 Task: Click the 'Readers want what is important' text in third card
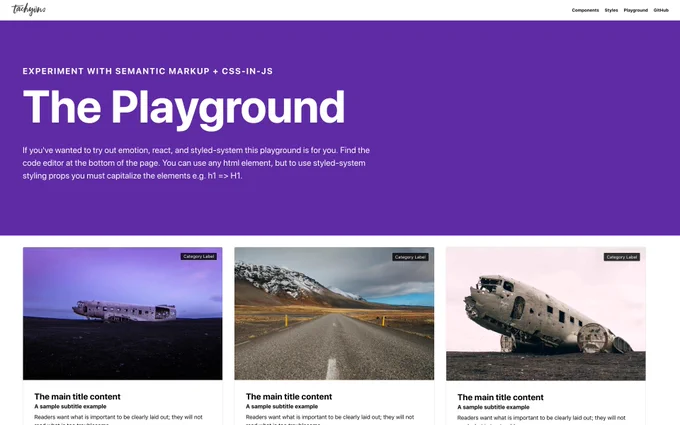541,420
